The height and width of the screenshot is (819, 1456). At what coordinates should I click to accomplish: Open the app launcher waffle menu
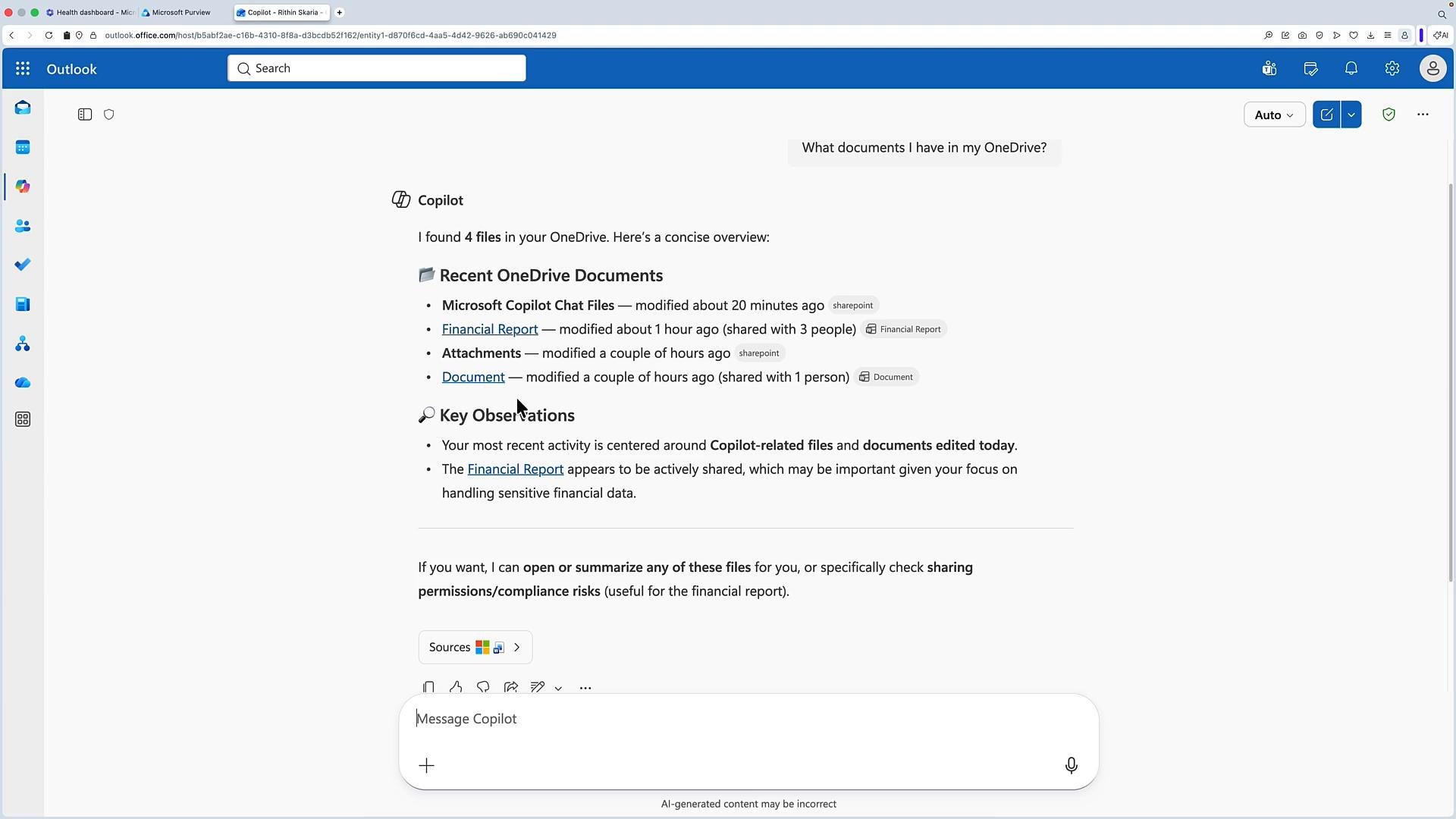click(23, 69)
